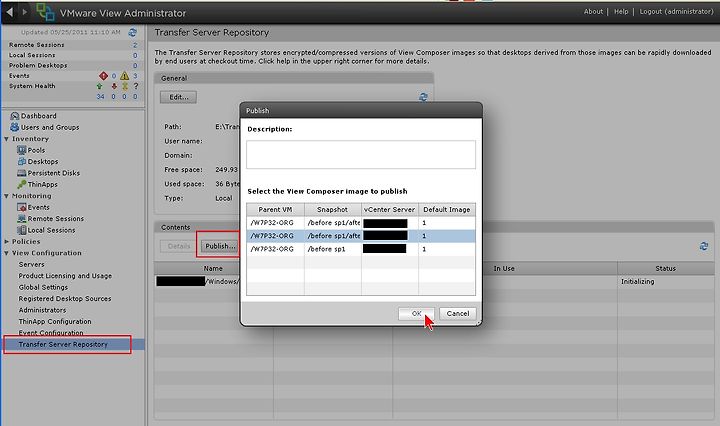Click Remote Sessions count row
The height and width of the screenshot is (426, 720).
tap(73, 45)
